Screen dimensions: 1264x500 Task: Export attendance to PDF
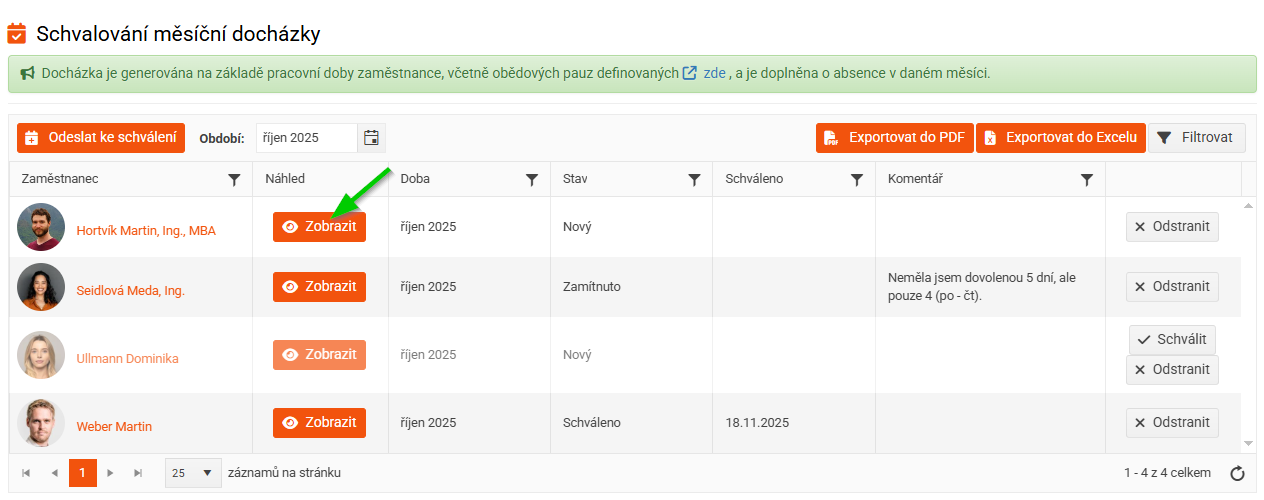(894, 138)
